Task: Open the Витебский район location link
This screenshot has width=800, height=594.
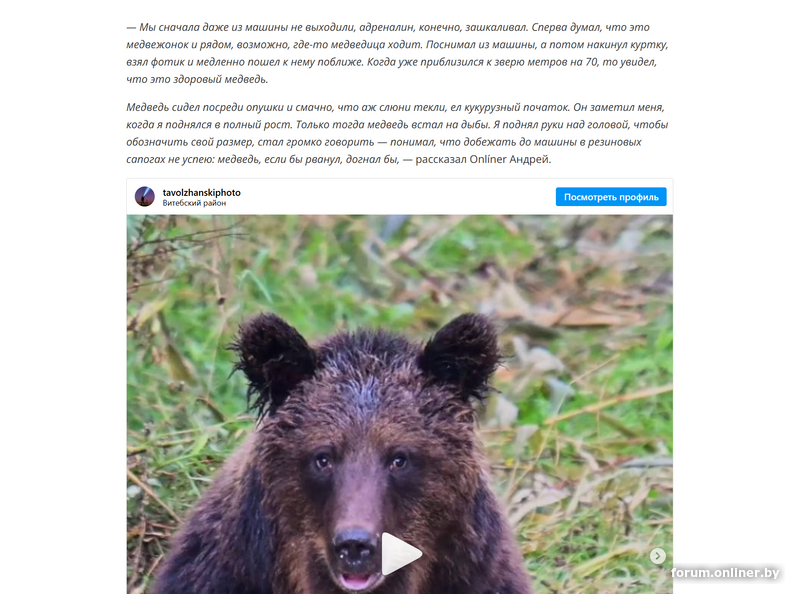Action: click(x=194, y=203)
